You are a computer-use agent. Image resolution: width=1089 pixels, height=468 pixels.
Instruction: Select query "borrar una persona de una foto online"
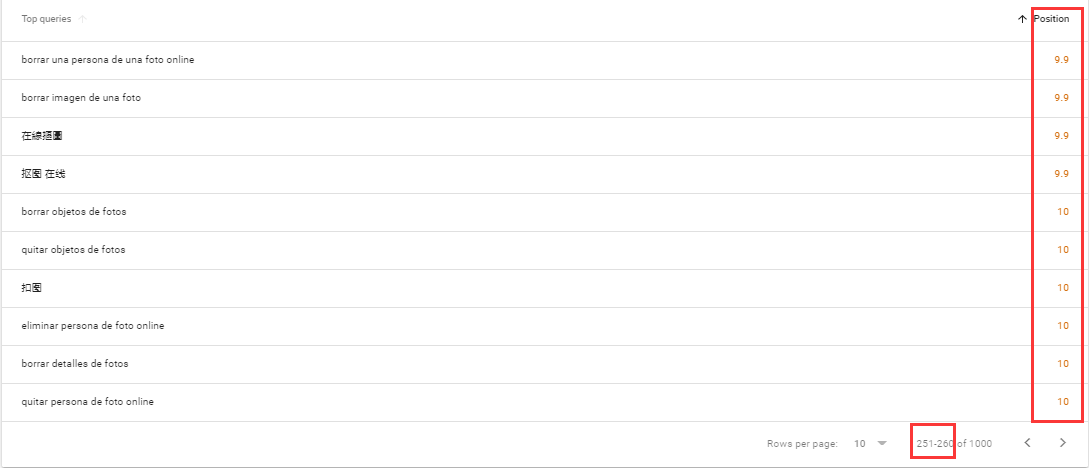pos(108,60)
